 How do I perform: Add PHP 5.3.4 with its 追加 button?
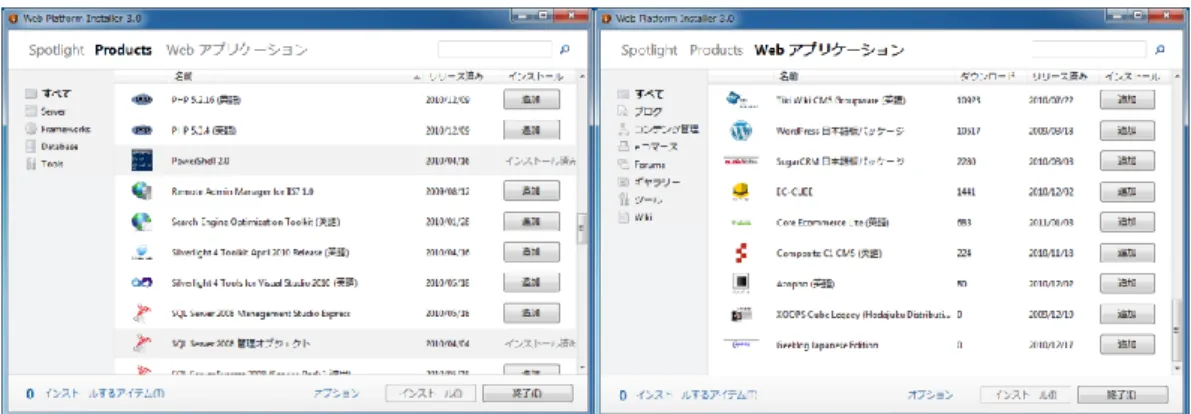click(x=532, y=131)
